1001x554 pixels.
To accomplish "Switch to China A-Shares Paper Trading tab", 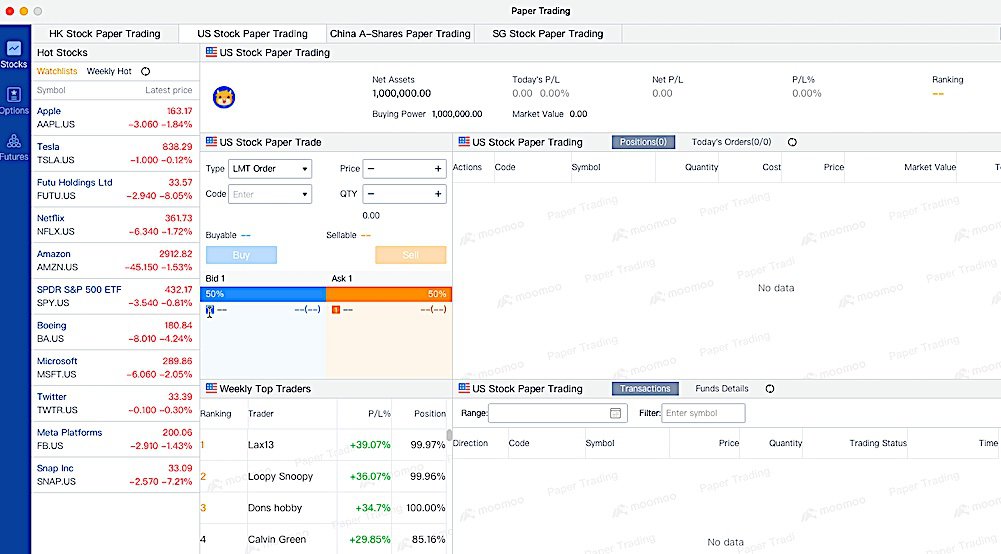I will click(400, 34).
